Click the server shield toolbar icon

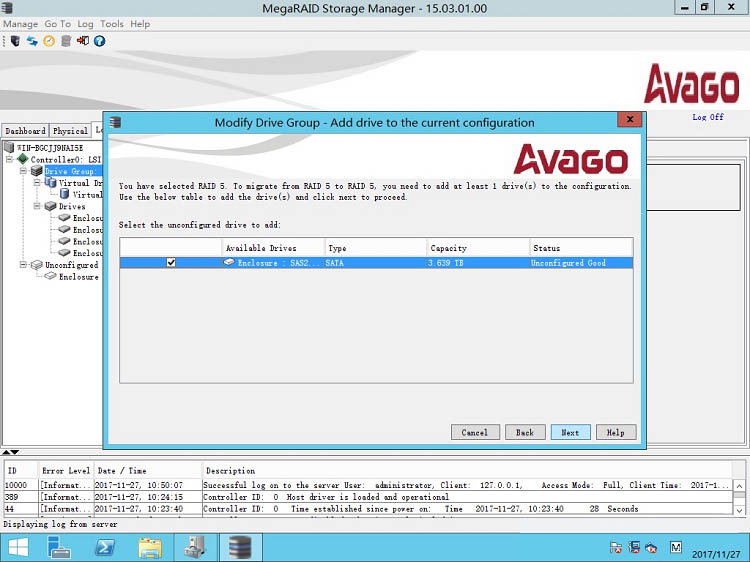click(15, 41)
